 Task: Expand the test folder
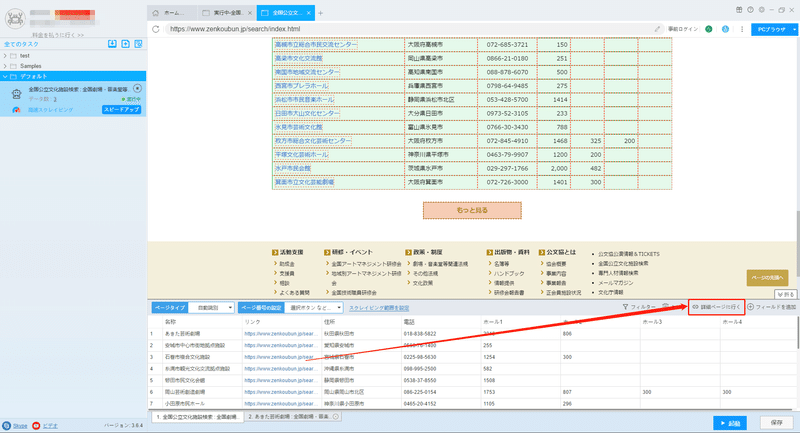click(x=5, y=56)
